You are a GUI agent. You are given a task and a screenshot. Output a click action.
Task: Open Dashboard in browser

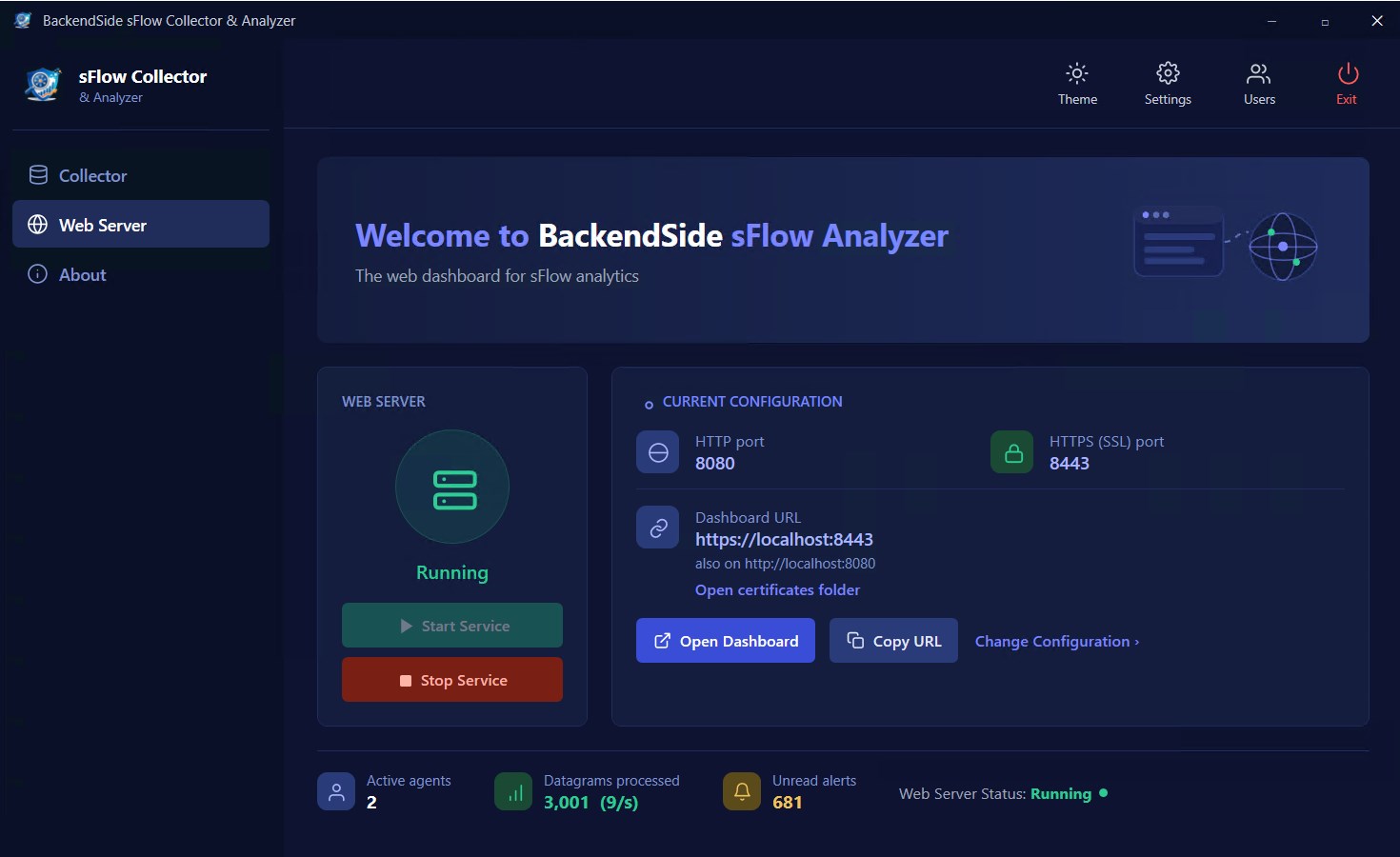pyautogui.click(x=726, y=641)
